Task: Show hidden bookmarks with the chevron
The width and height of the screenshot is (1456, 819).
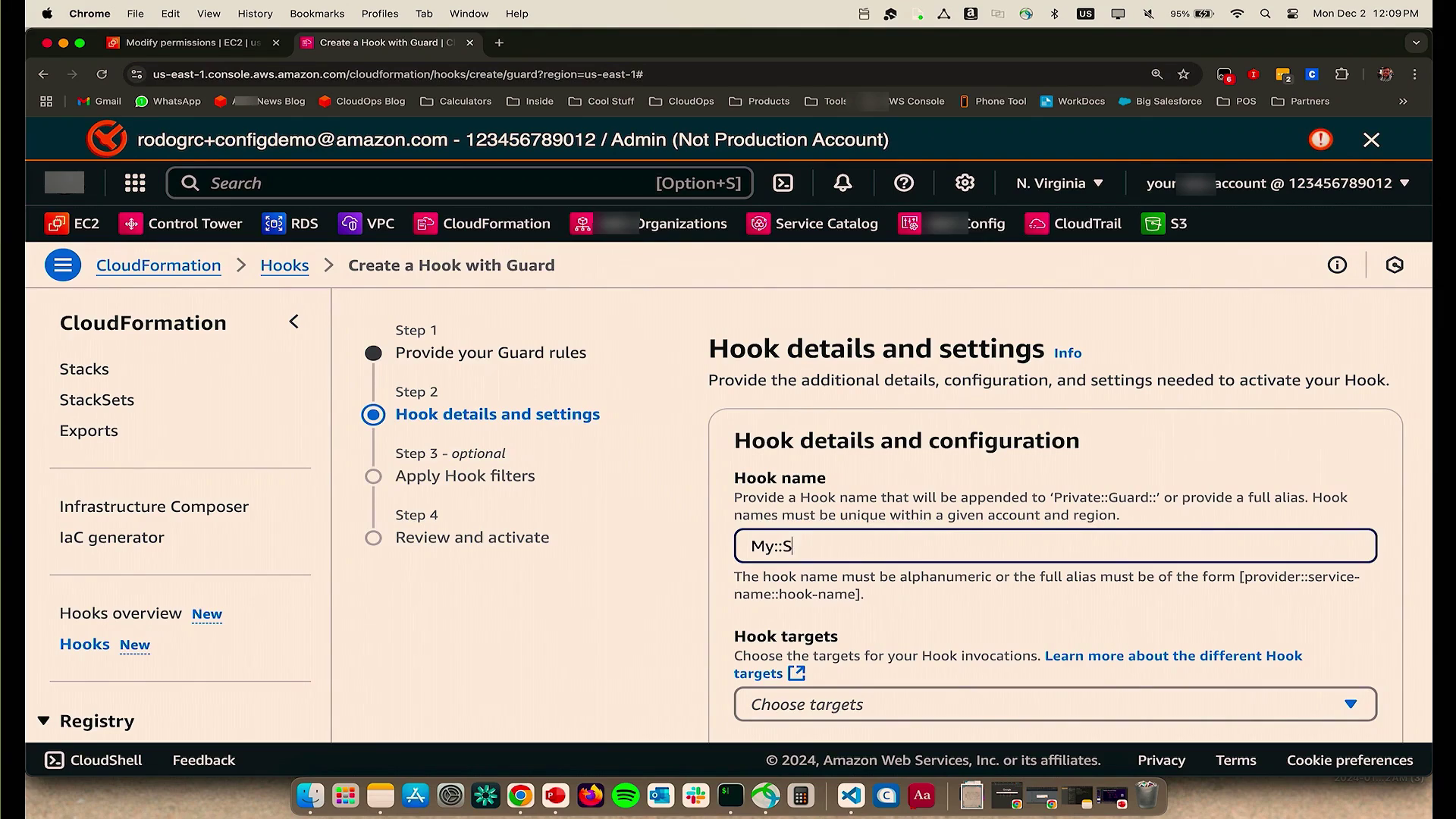Action: tap(1403, 101)
